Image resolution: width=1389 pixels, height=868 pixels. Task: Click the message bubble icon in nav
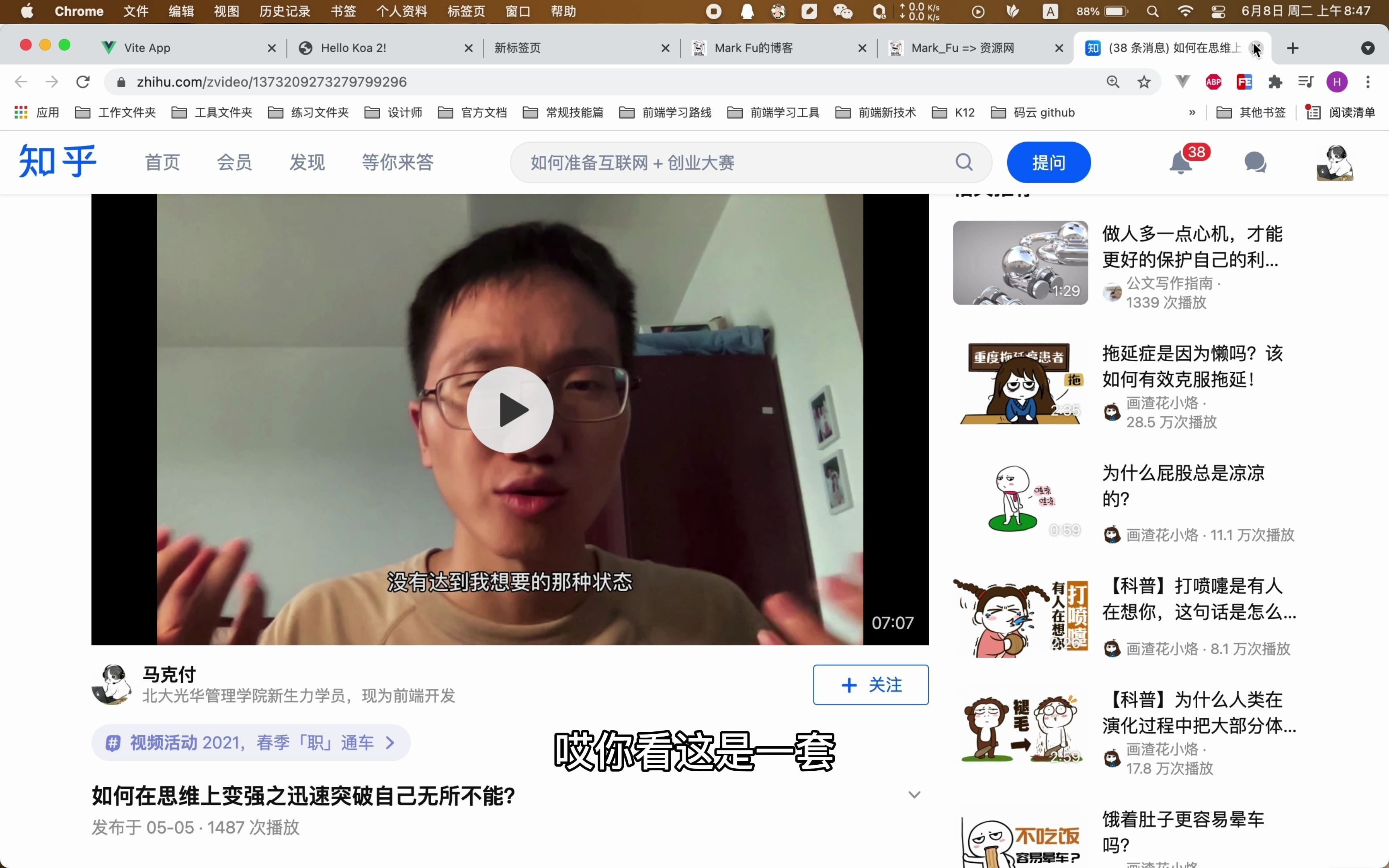[1255, 162]
